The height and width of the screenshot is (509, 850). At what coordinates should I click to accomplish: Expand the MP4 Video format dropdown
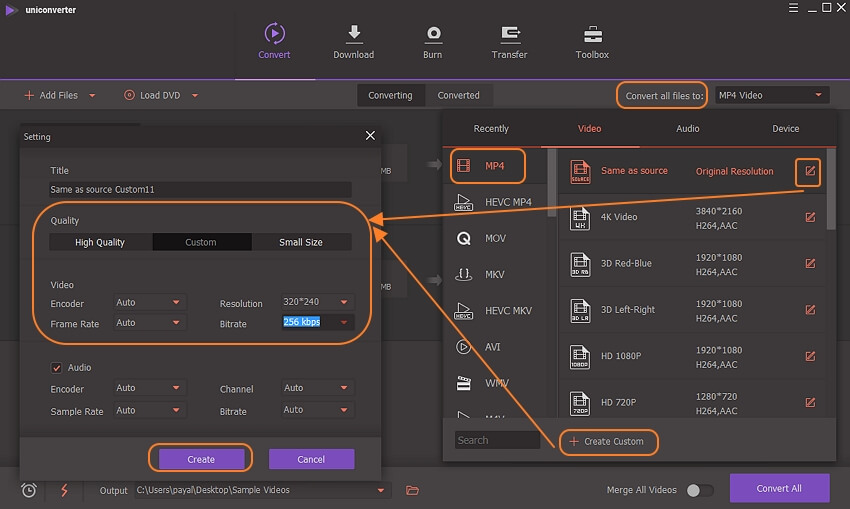click(771, 95)
